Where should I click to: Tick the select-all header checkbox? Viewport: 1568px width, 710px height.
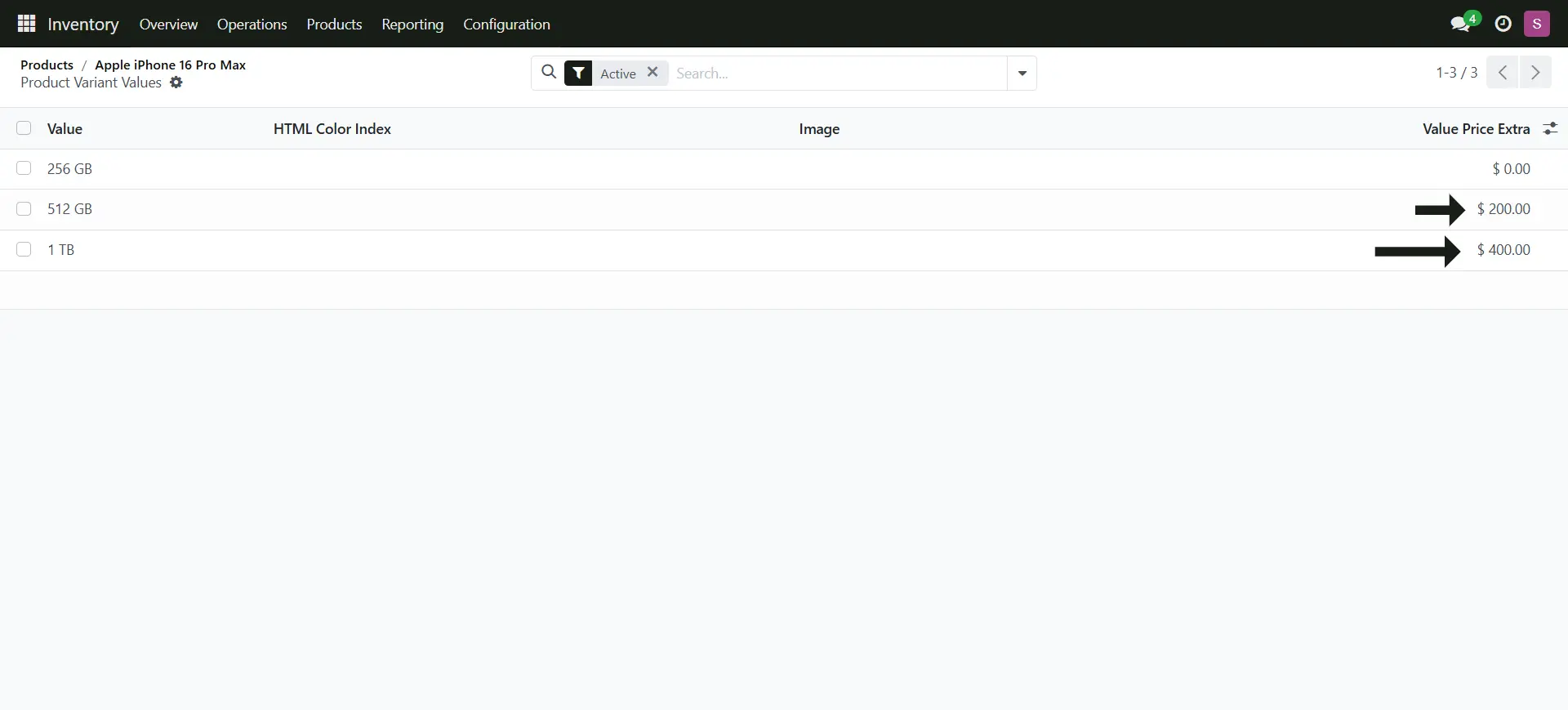coord(24,128)
